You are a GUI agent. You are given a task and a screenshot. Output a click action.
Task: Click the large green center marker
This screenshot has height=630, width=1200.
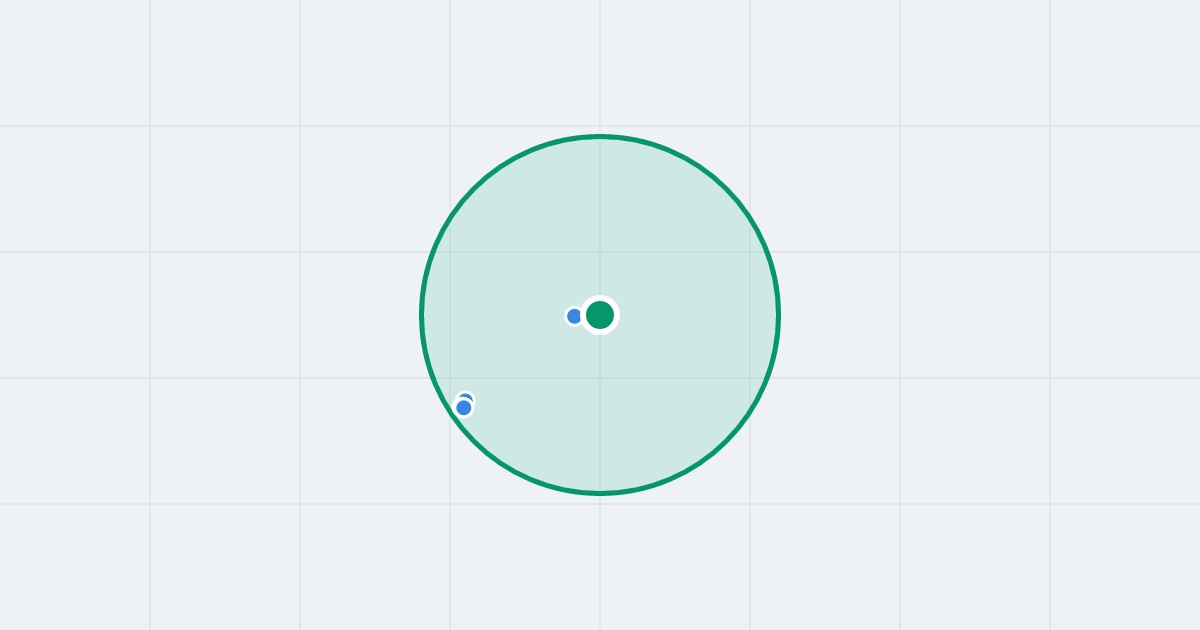point(600,315)
